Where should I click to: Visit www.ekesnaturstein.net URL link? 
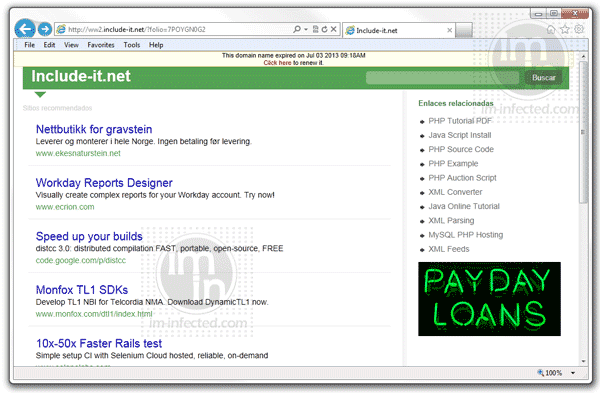pos(78,153)
